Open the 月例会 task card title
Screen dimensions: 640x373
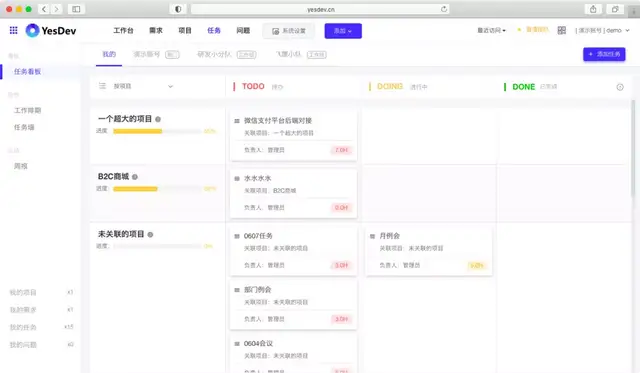(390, 236)
